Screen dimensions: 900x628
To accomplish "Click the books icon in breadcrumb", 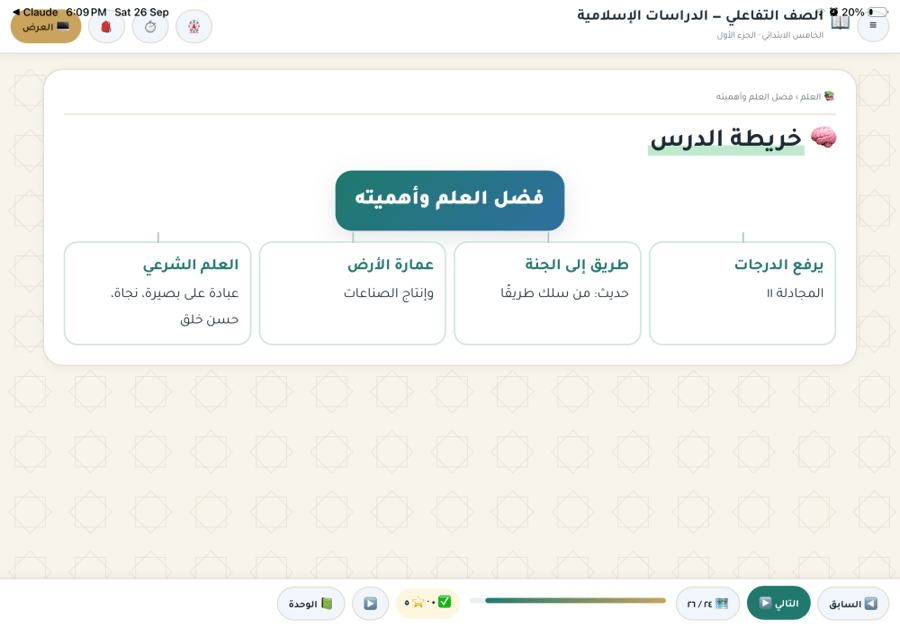I will (x=829, y=96).
